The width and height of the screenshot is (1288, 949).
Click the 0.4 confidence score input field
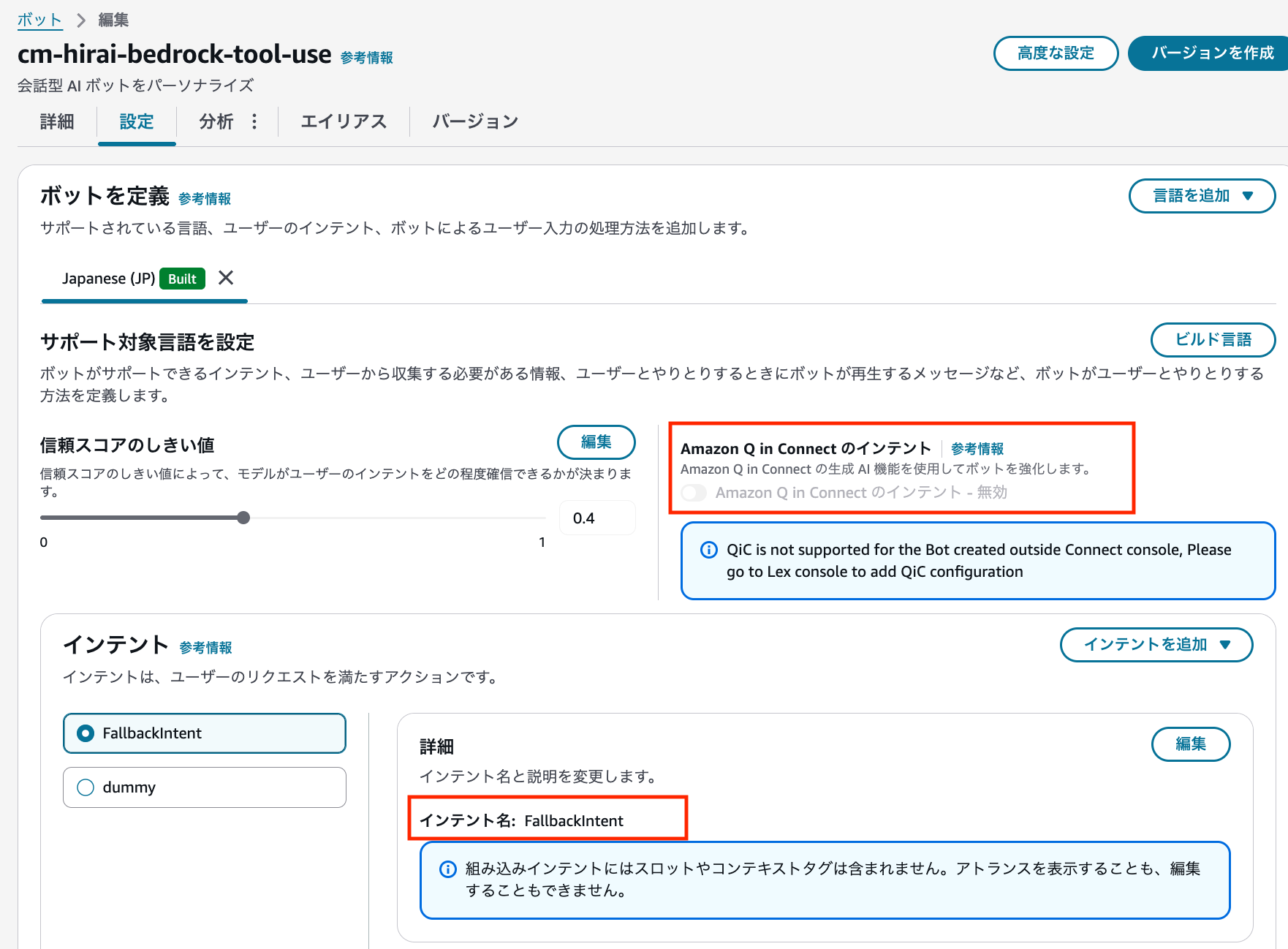597,518
